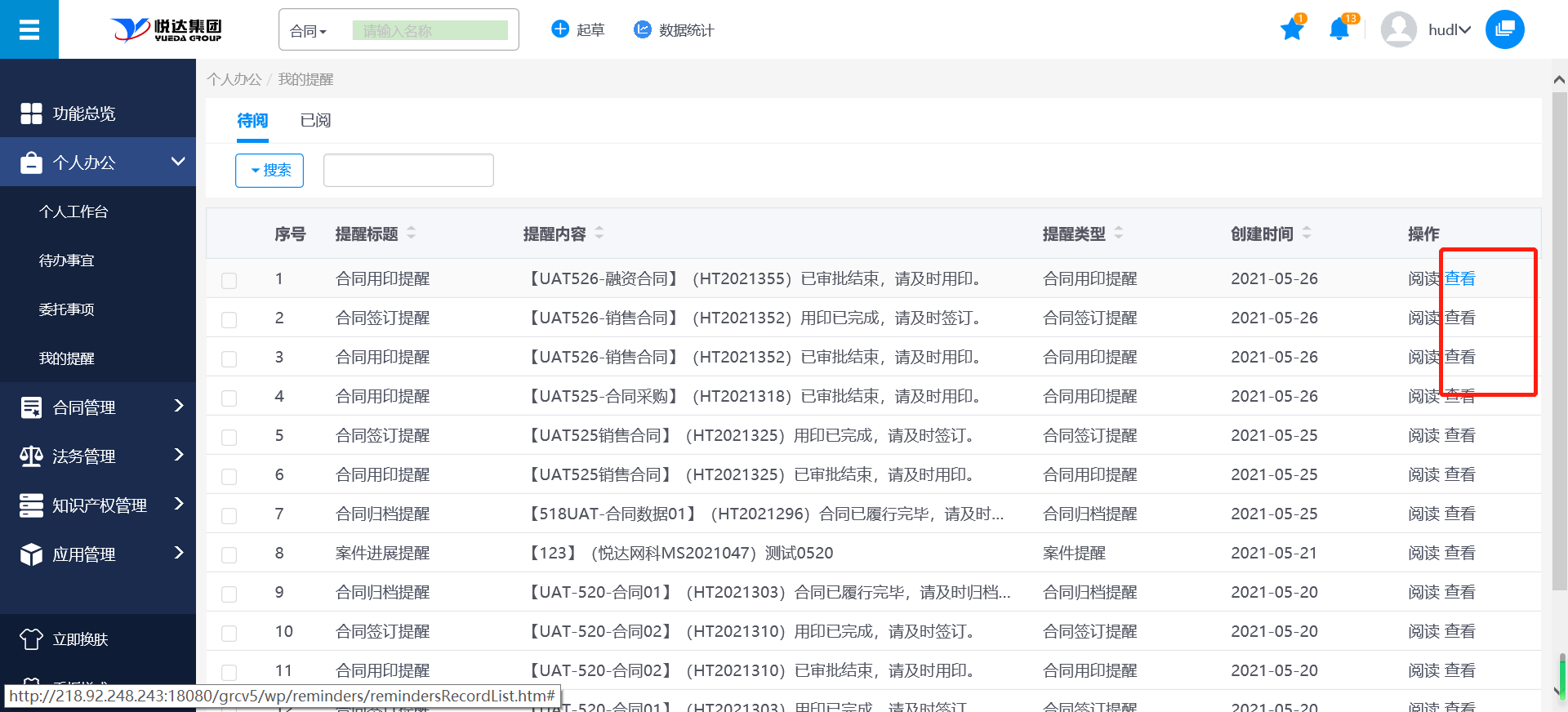
Task: Open the 合同 dropdown in search bar
Action: 309,31
